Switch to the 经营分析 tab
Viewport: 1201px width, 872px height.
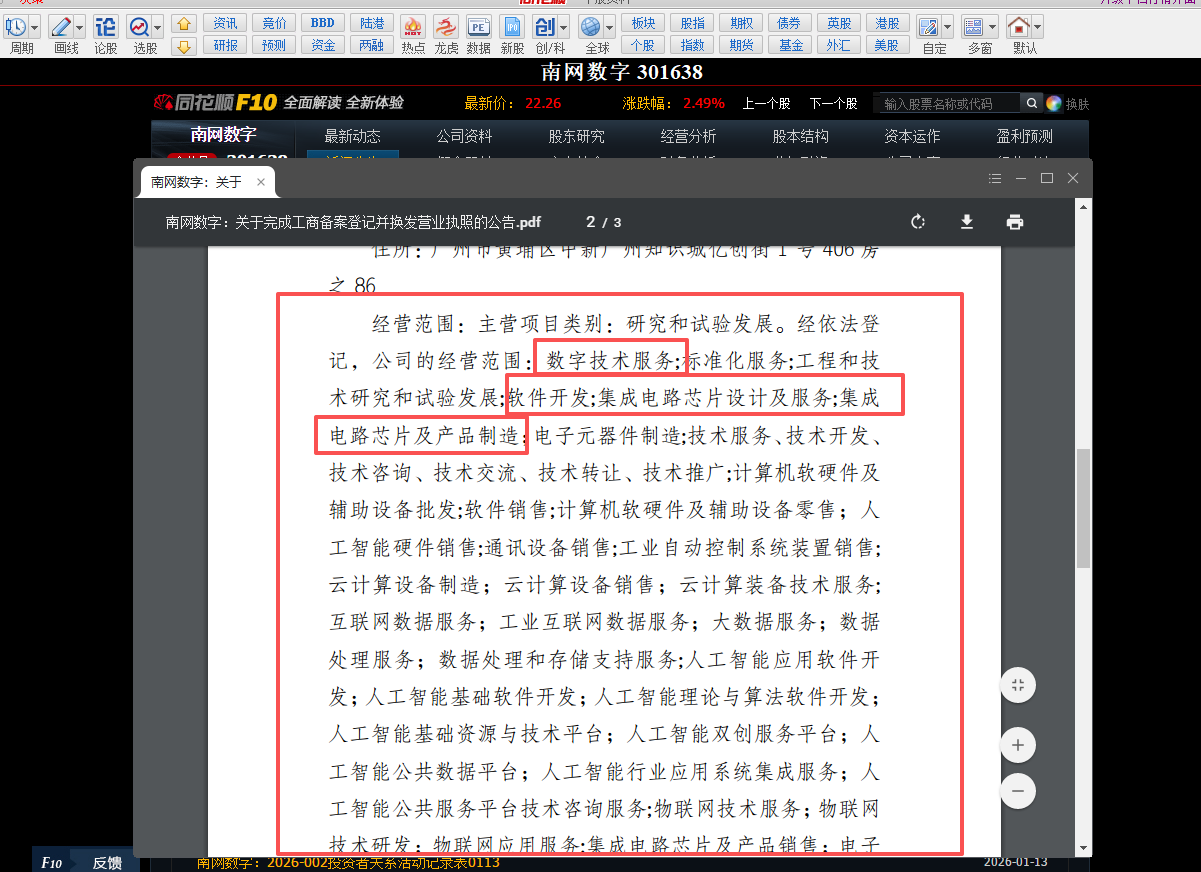click(x=688, y=136)
